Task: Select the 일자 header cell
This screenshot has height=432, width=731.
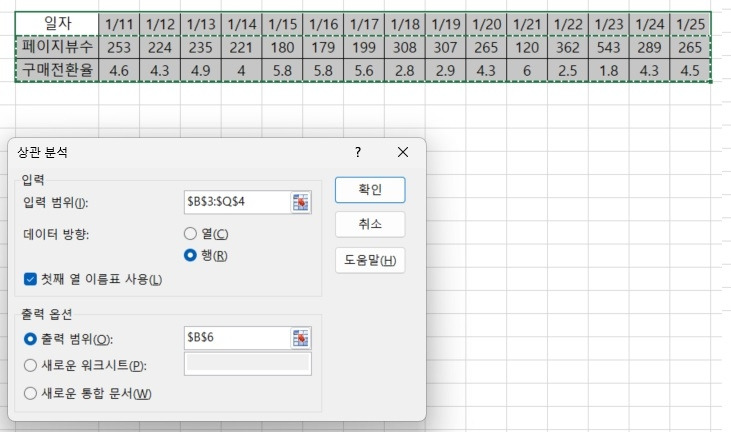Action: point(57,23)
